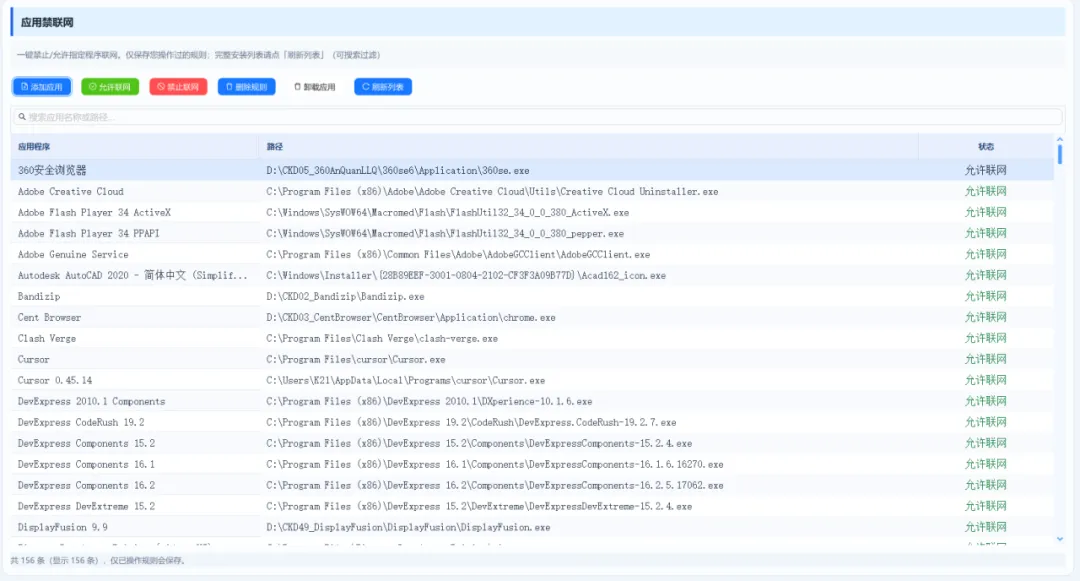Viewport: 1080px width, 581px height.
Task: Select DevExpress 2010.1 Components
Action: [x=92, y=401]
